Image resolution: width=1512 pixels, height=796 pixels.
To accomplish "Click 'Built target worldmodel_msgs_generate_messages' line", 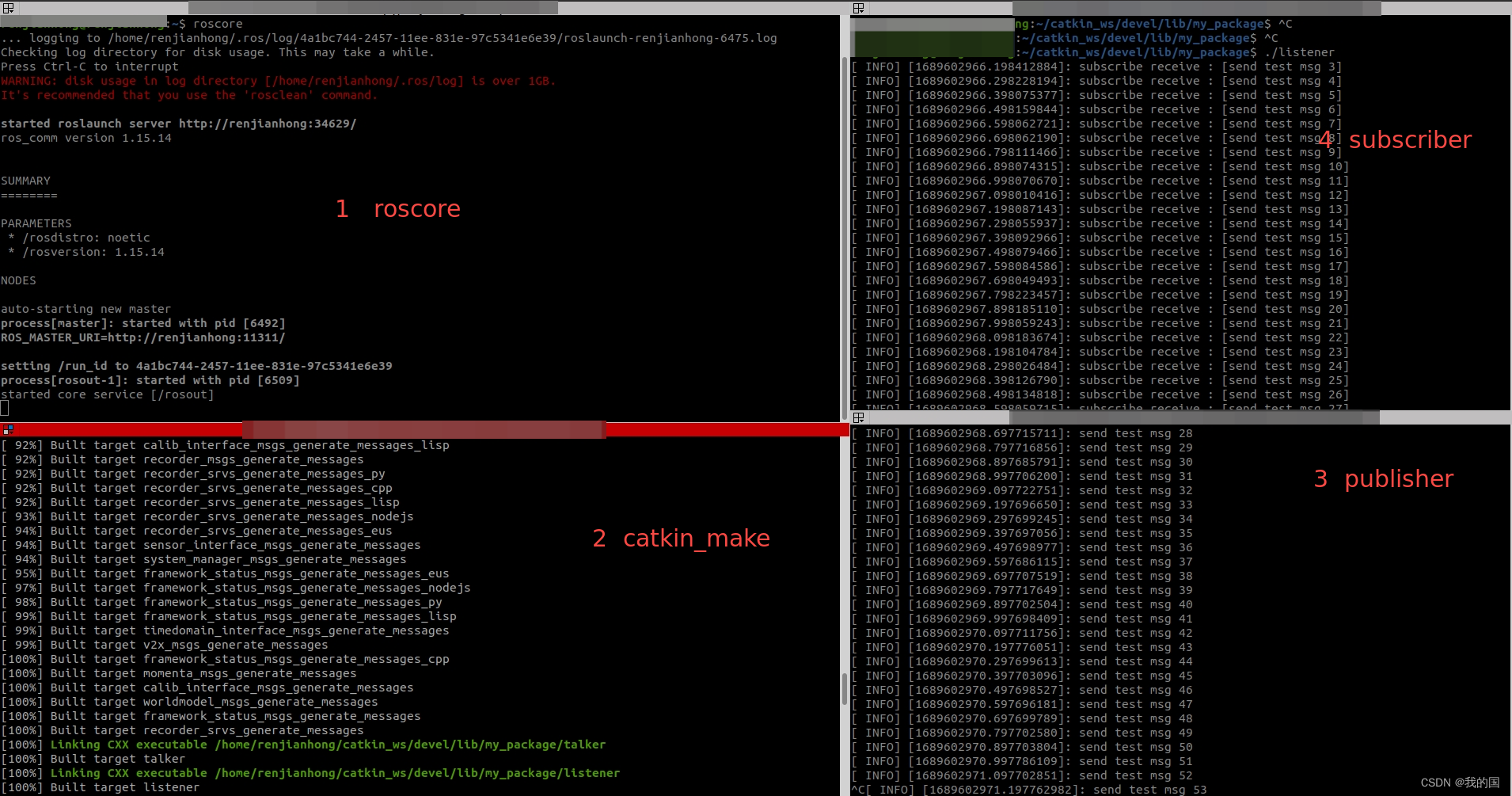I will coord(190,702).
